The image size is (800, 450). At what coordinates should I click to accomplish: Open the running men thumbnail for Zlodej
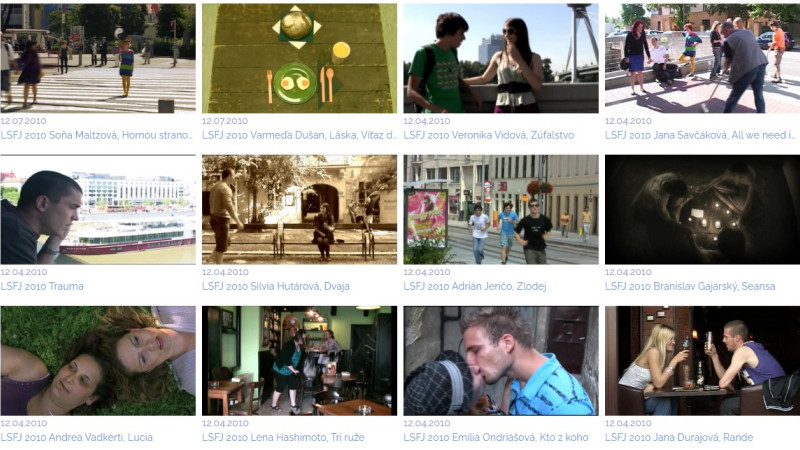pos(501,210)
